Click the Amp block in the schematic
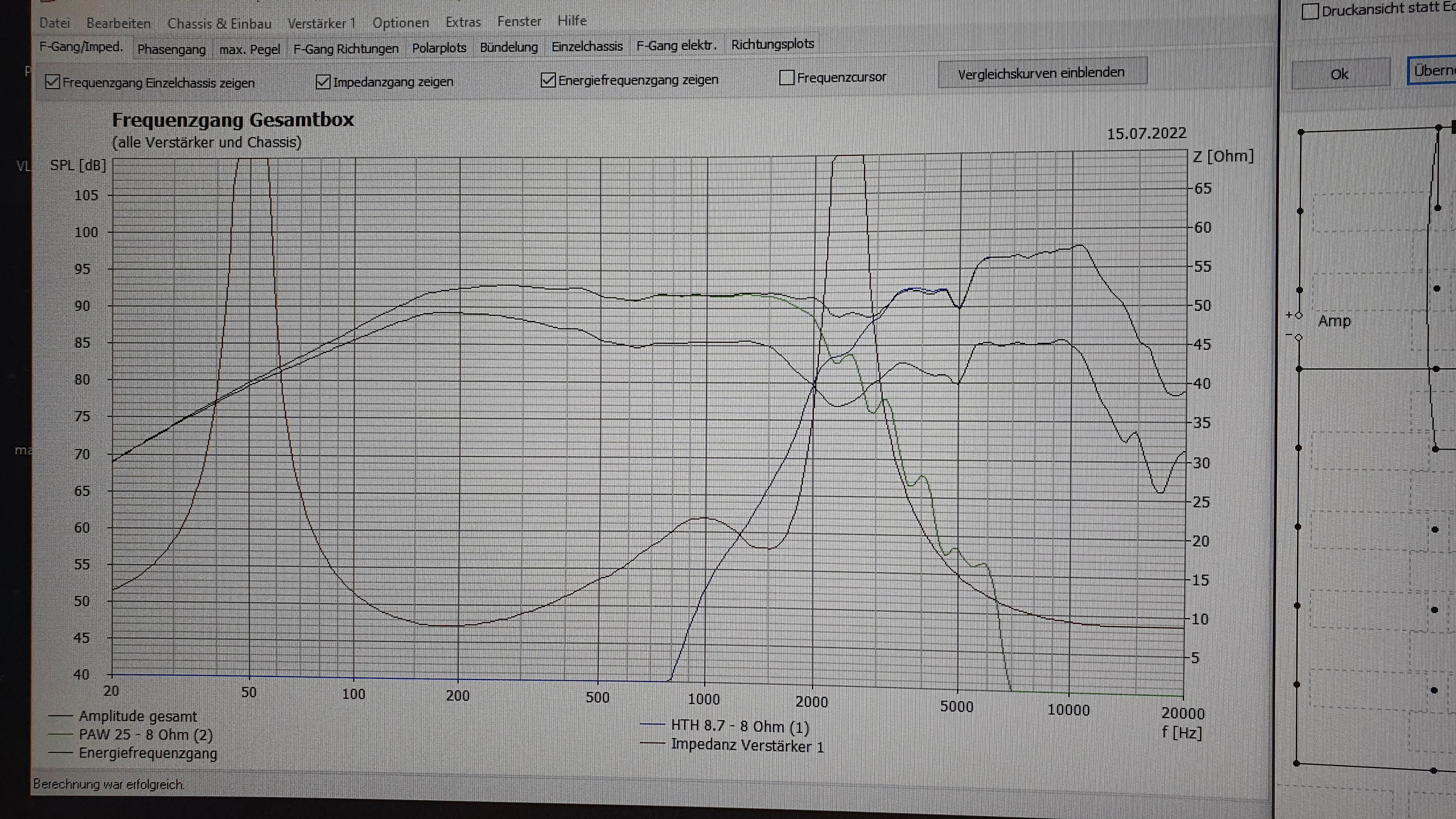1456x819 pixels. [x=1334, y=321]
